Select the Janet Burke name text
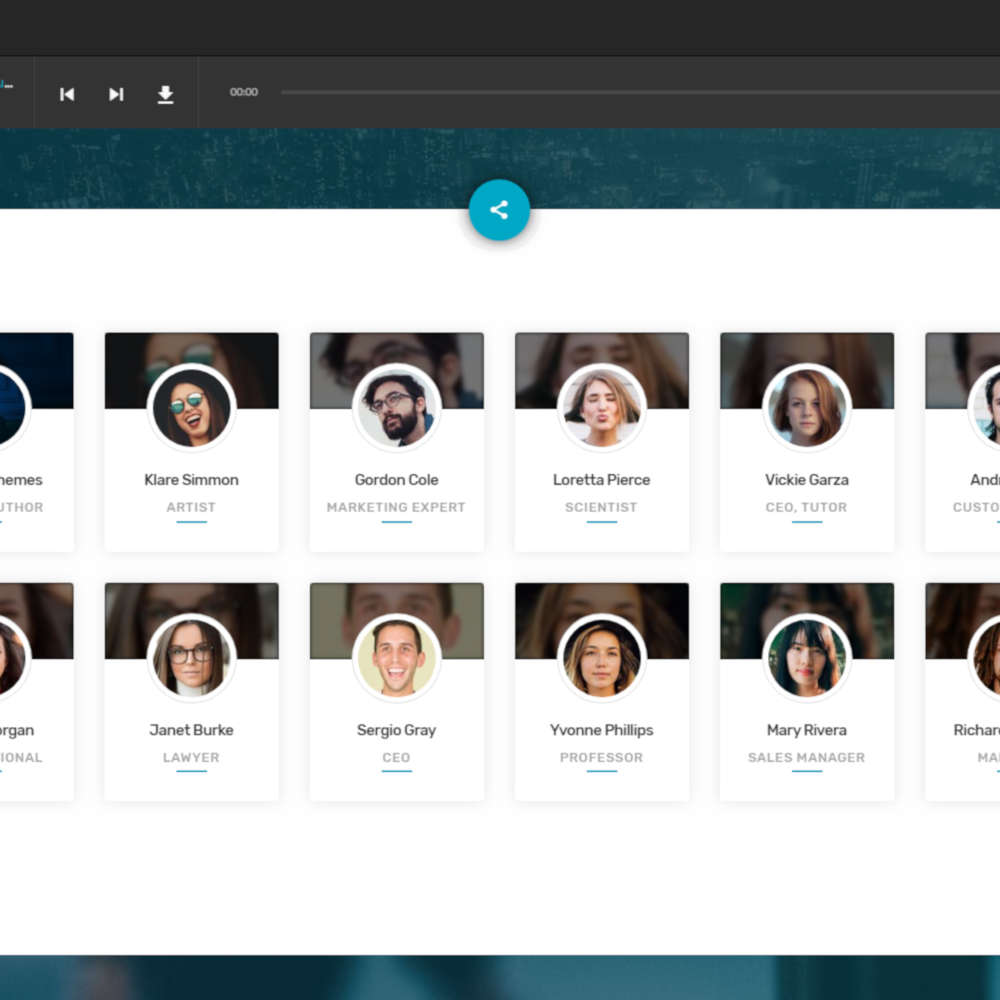This screenshot has height=1000, width=1000. click(191, 730)
